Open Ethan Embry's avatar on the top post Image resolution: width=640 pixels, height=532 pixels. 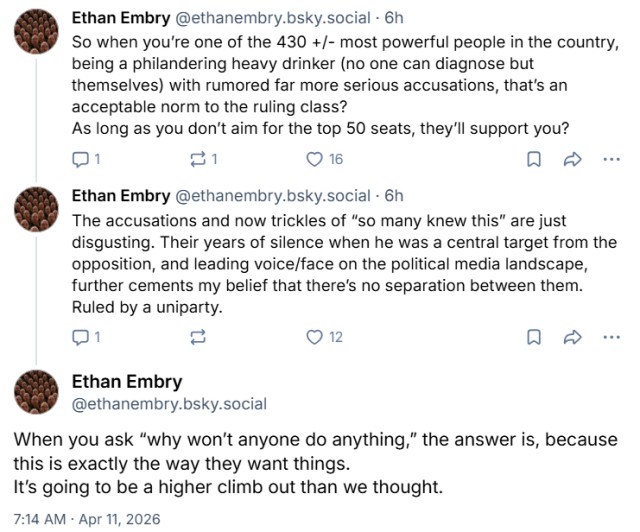37,33
